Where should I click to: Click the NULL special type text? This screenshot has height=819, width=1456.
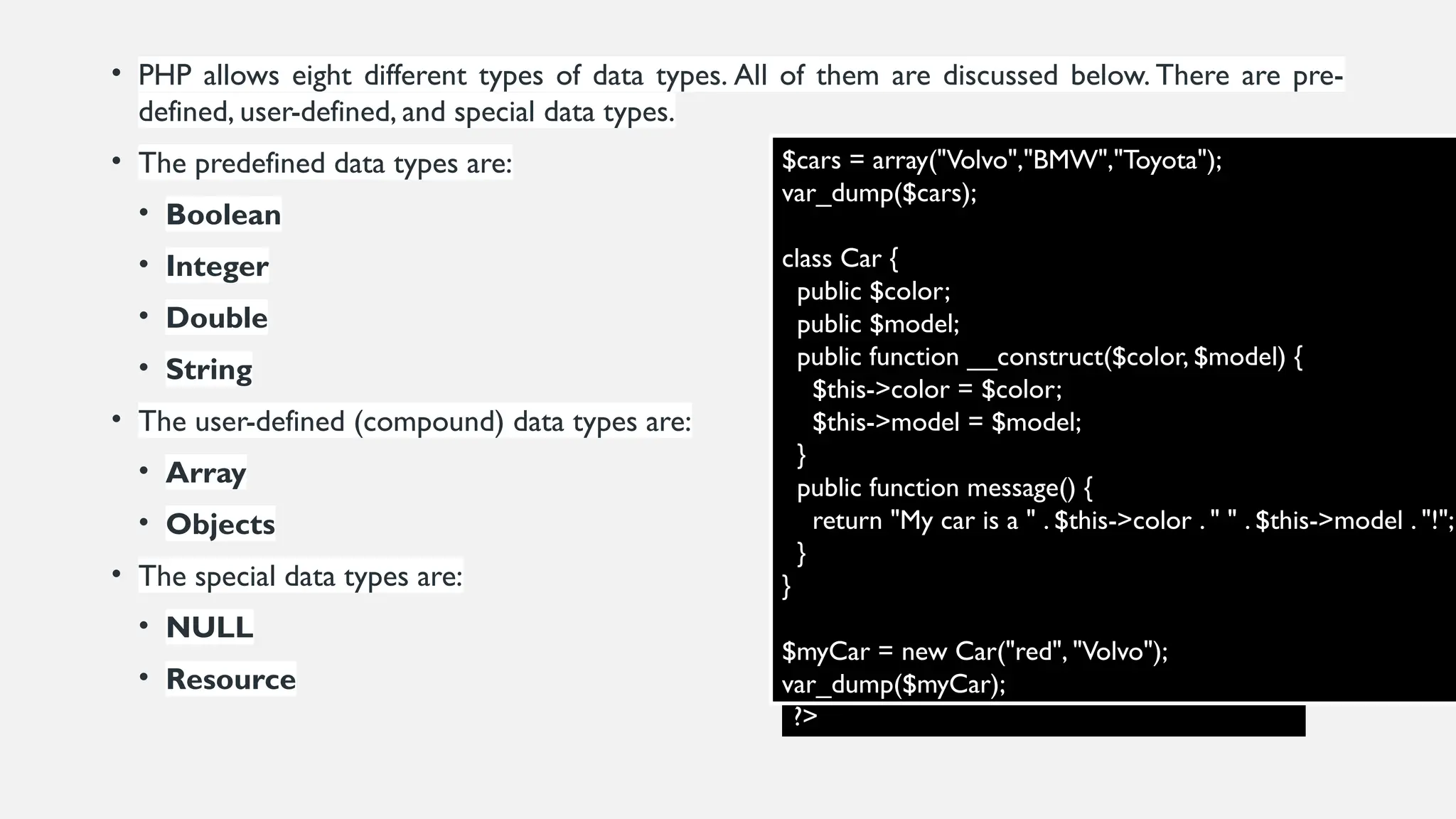pyautogui.click(x=210, y=627)
